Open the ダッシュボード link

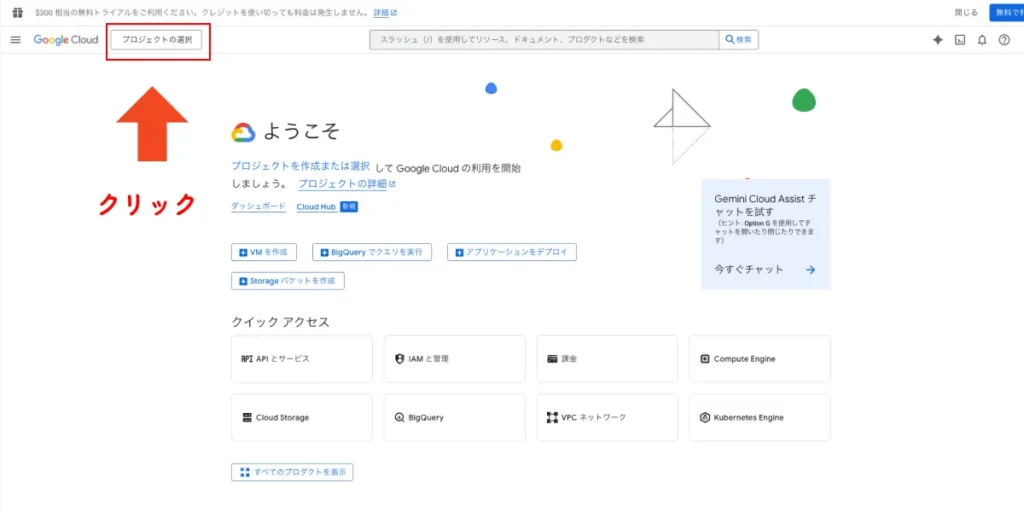(258, 206)
